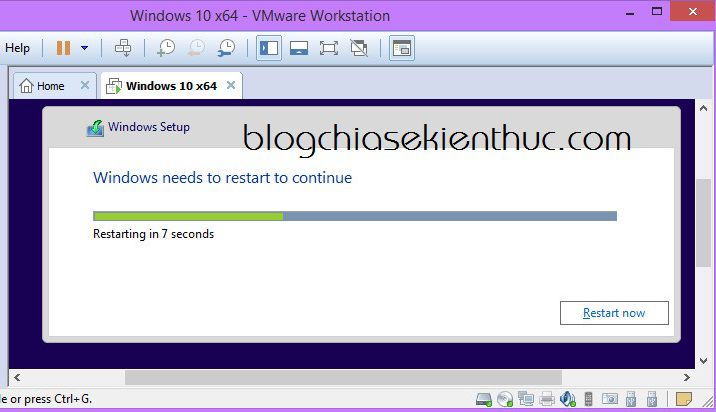Toggle the library sidebar view icon
Screen dimensions: 716x412
tap(269, 48)
